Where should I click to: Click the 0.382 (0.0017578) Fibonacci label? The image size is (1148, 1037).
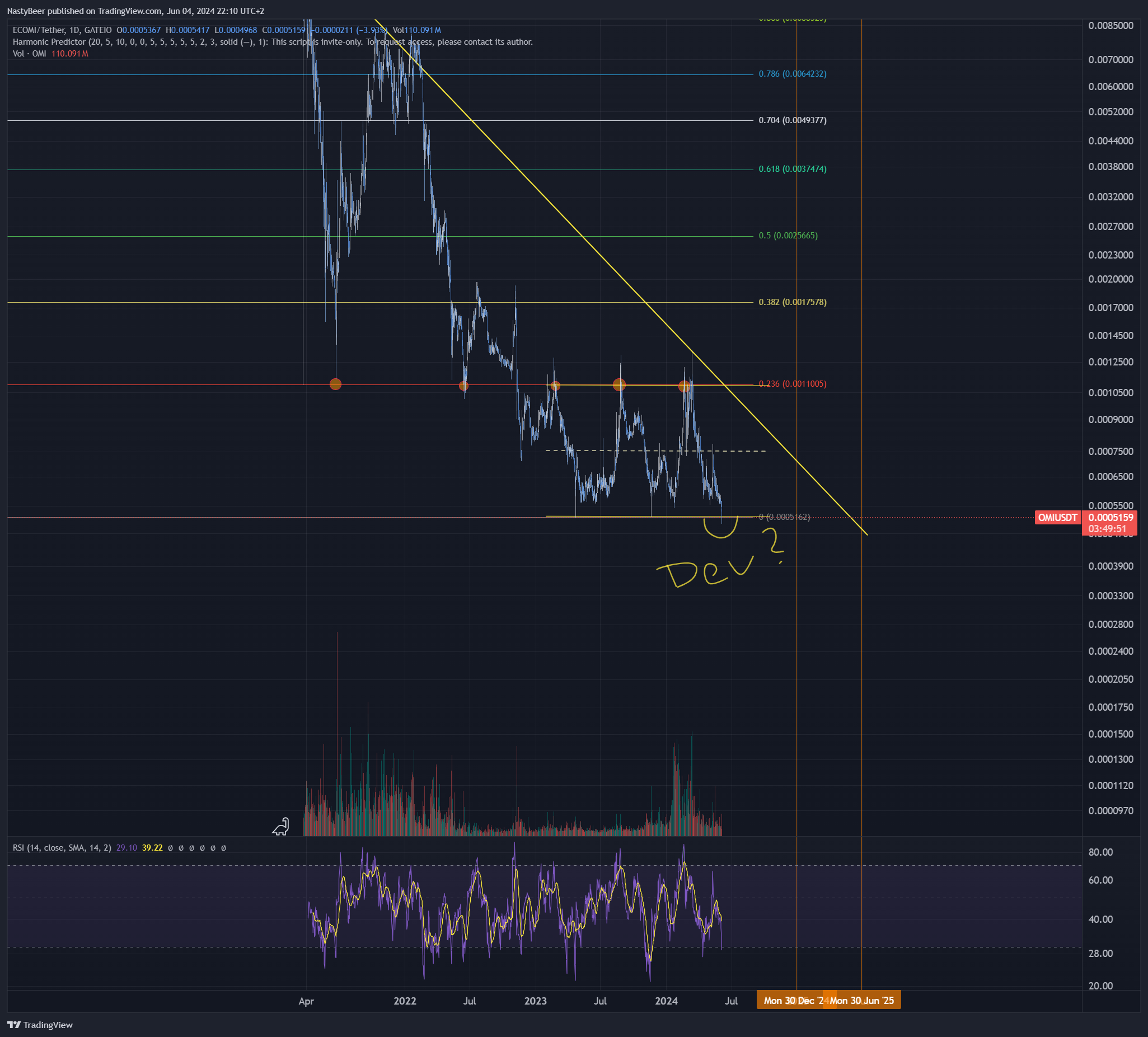coord(792,302)
